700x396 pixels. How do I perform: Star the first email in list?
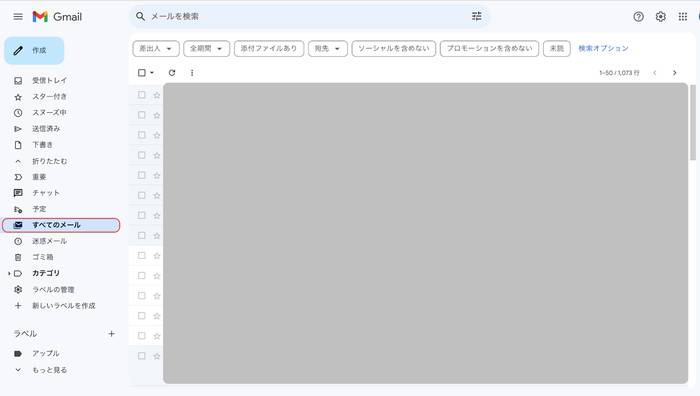[x=157, y=95]
